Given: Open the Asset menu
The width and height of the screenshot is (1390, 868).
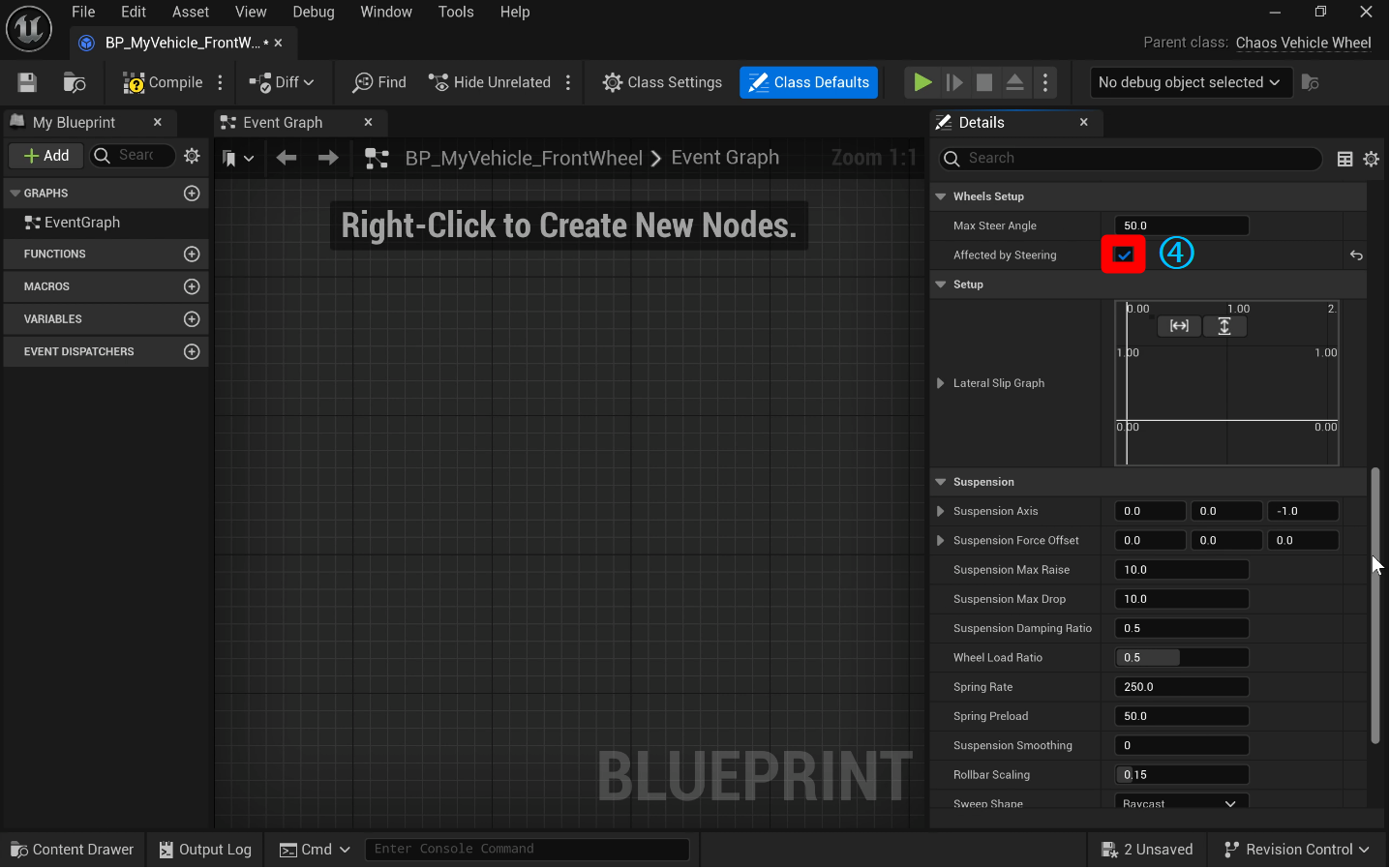Looking at the screenshot, I should [191, 12].
